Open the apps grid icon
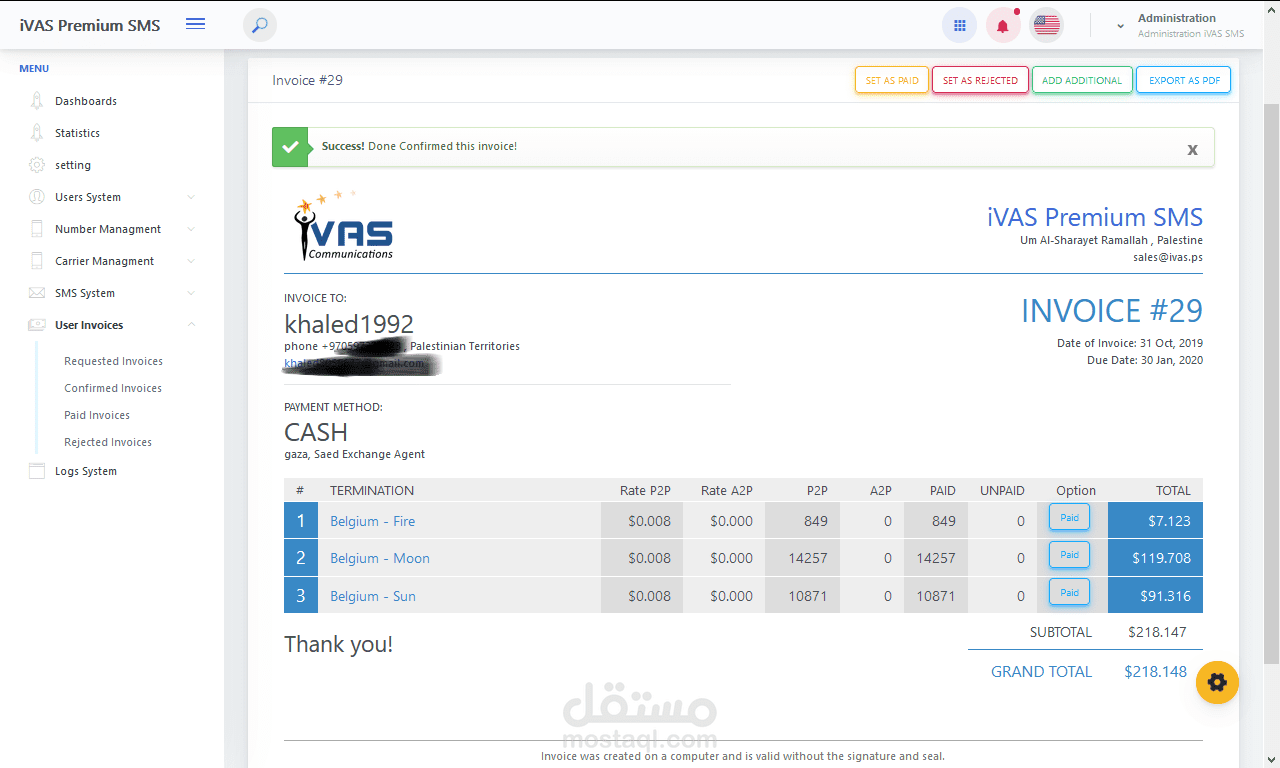 [959, 26]
